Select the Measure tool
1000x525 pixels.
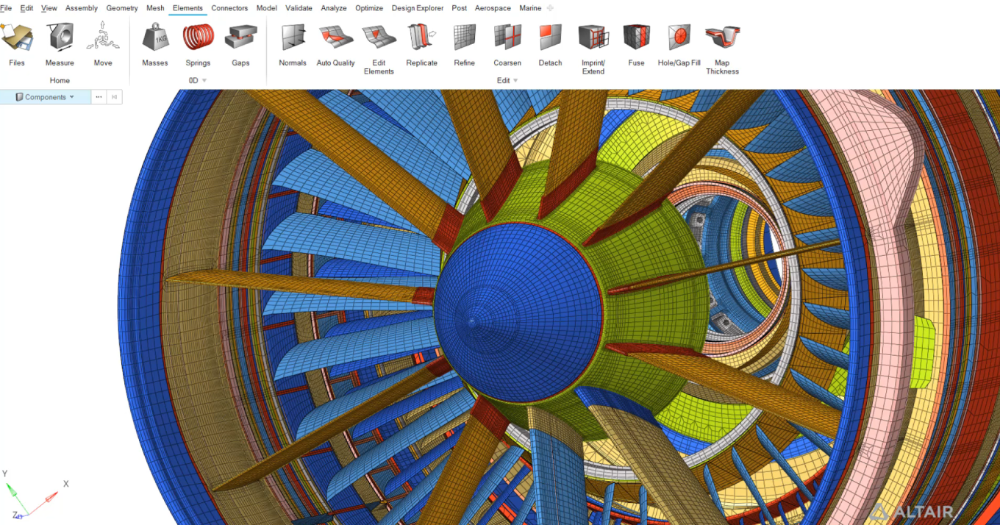pyautogui.click(x=59, y=43)
